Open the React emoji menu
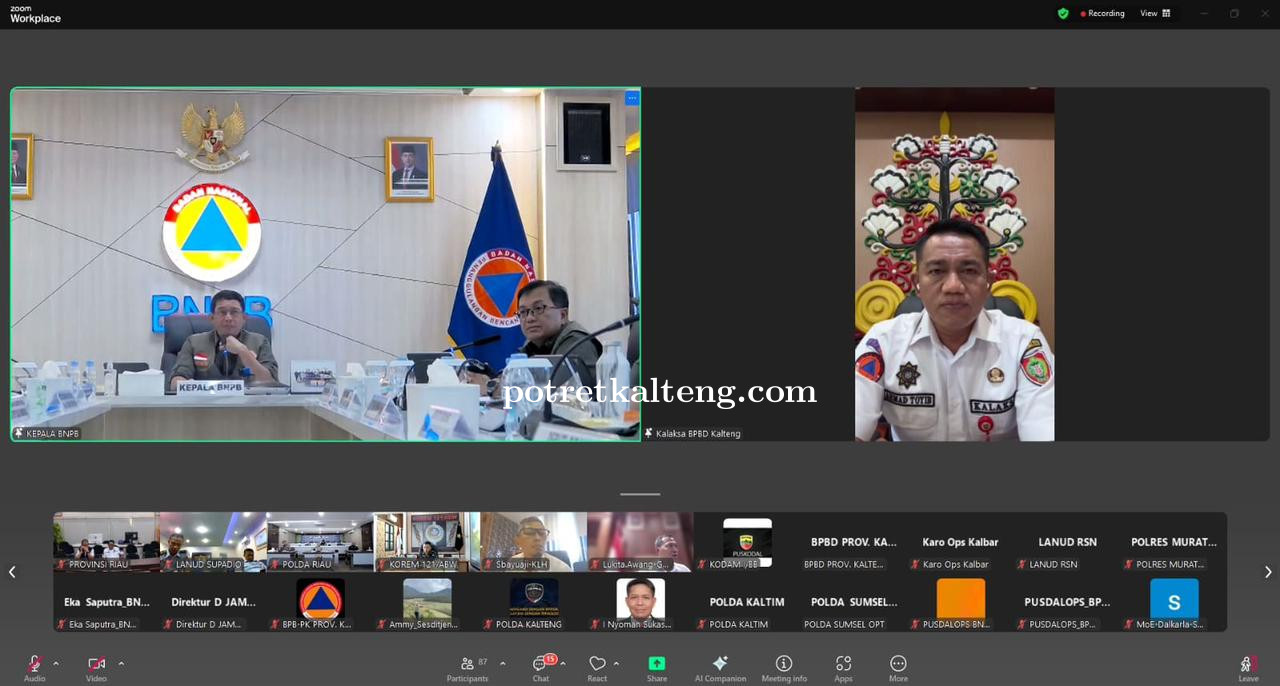 597,665
